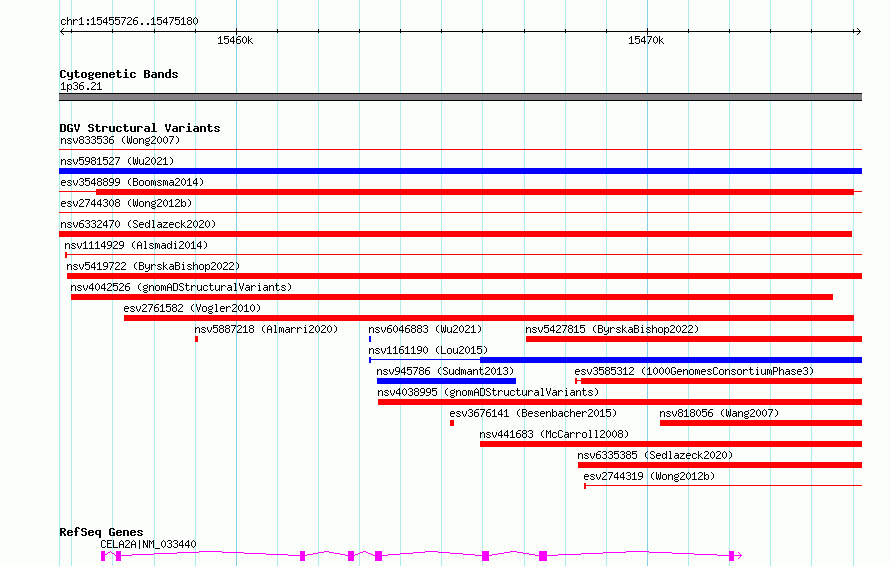Screen dimensions: 890x566
Task: Open the esv2744319 (Wong2012b) label
Action: click(x=649, y=476)
